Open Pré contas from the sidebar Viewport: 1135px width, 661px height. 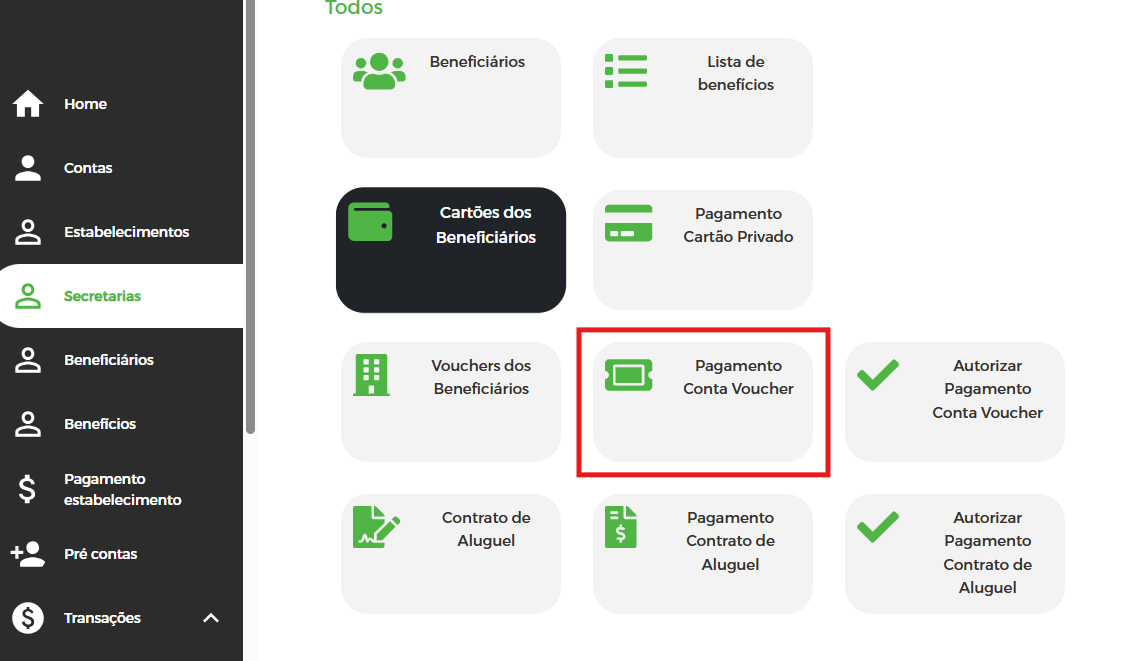coord(100,554)
